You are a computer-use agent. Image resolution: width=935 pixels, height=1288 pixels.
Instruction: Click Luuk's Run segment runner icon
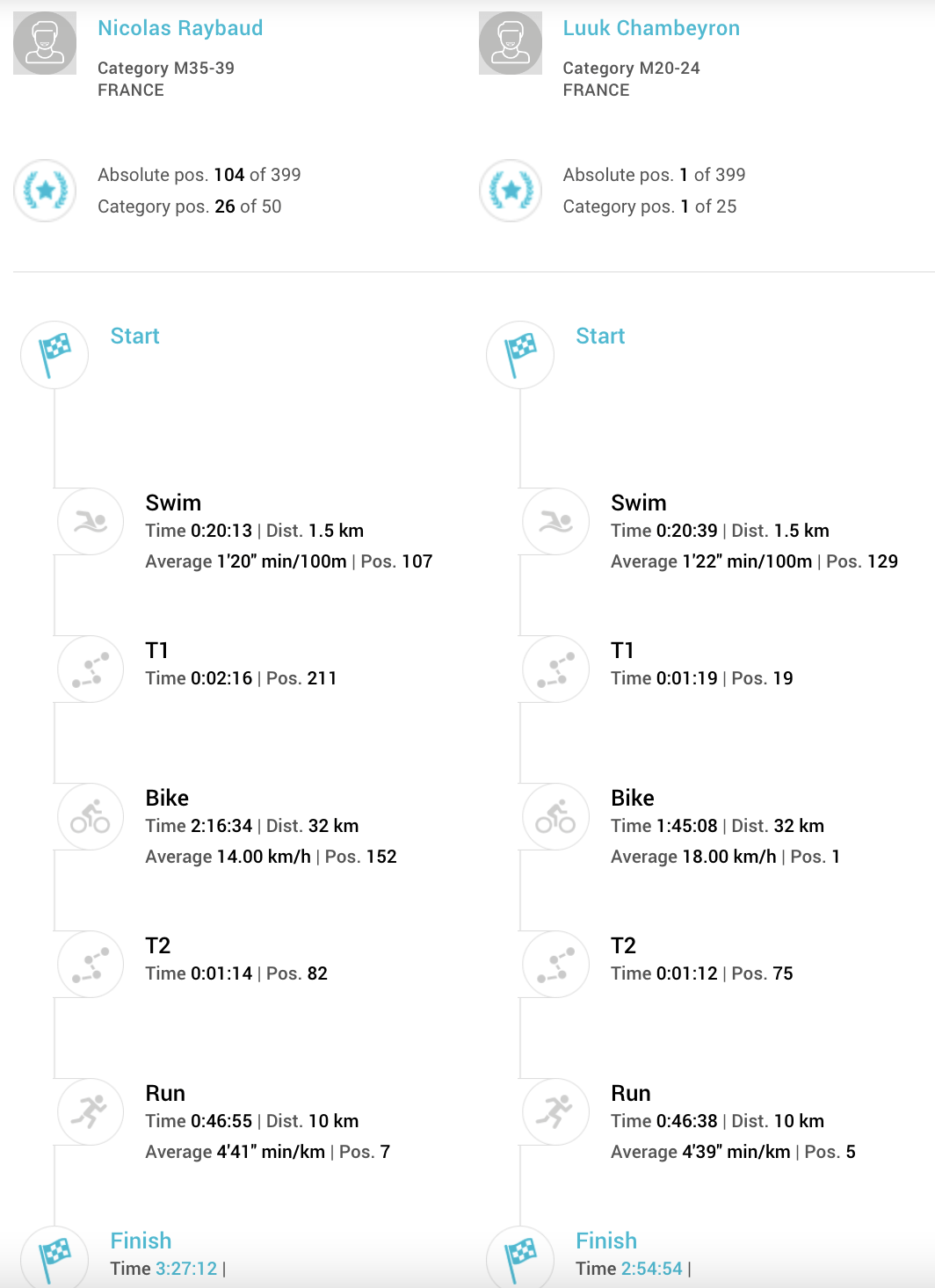(556, 1112)
